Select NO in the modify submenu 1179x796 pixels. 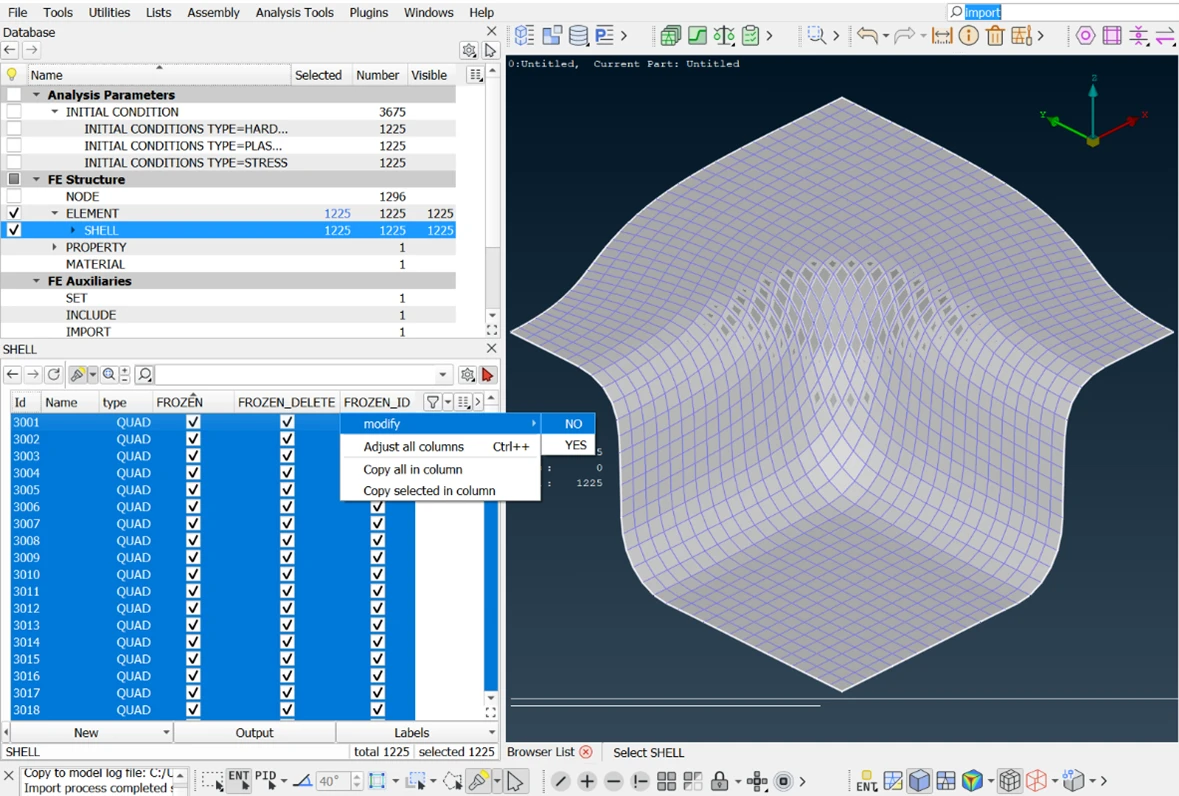coord(573,424)
